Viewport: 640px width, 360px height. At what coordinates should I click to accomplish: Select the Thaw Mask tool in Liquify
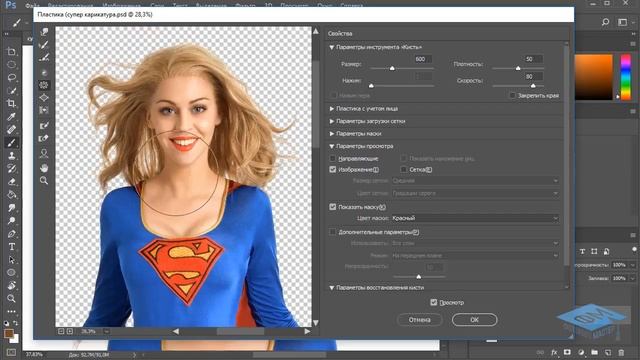[44, 138]
